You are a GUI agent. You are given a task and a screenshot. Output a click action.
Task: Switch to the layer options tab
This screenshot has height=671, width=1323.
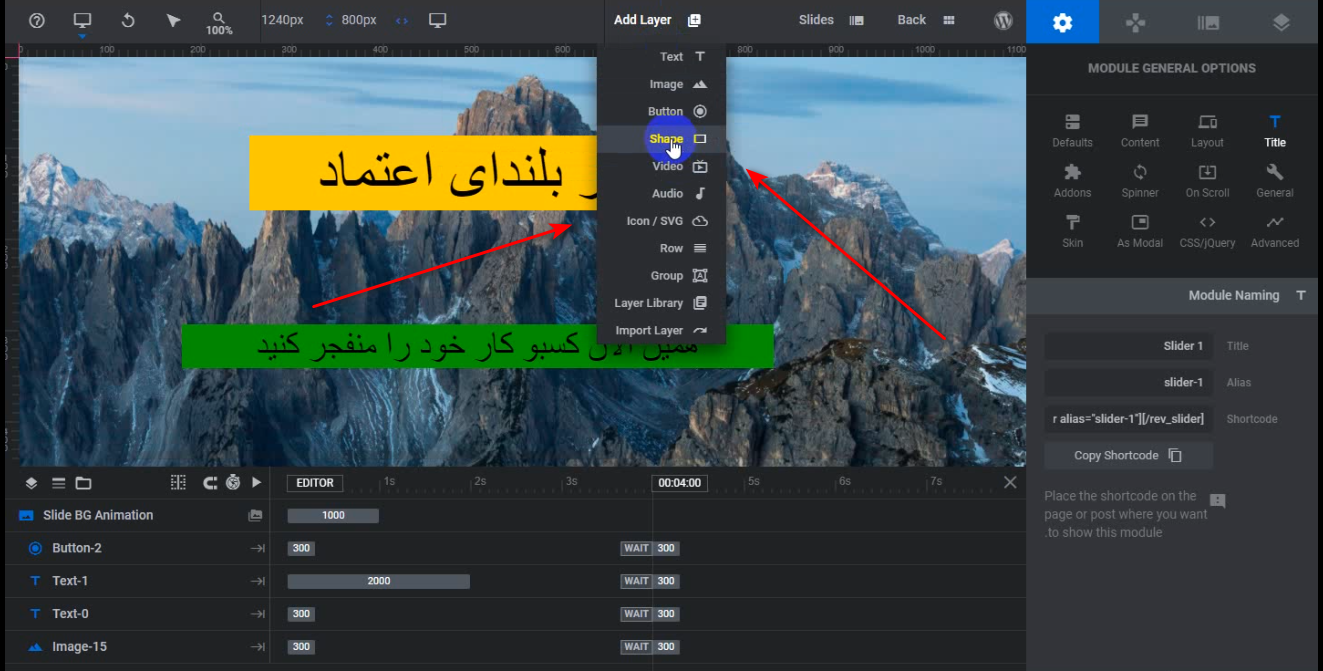[1281, 22]
